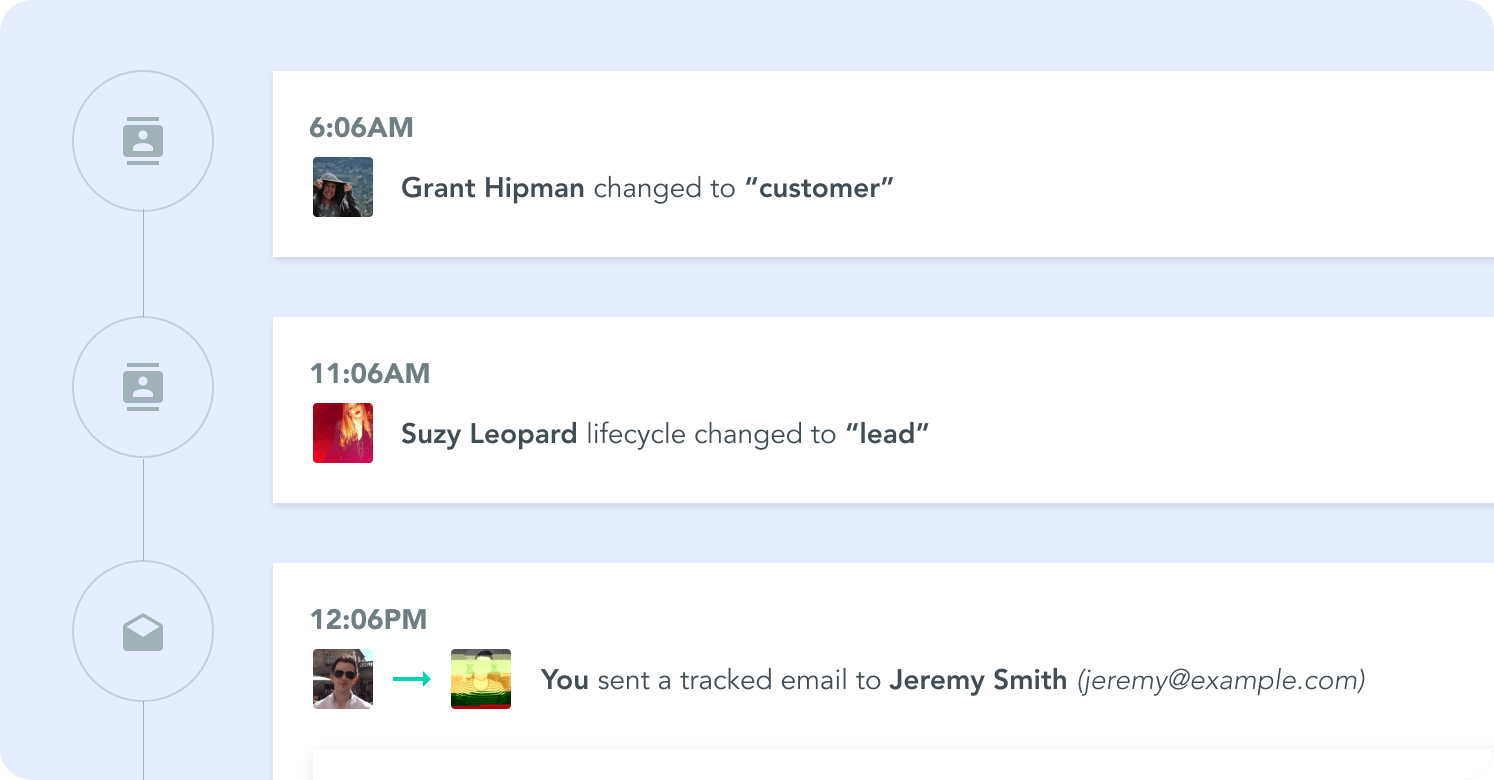Click the "You" sender name

[564, 680]
